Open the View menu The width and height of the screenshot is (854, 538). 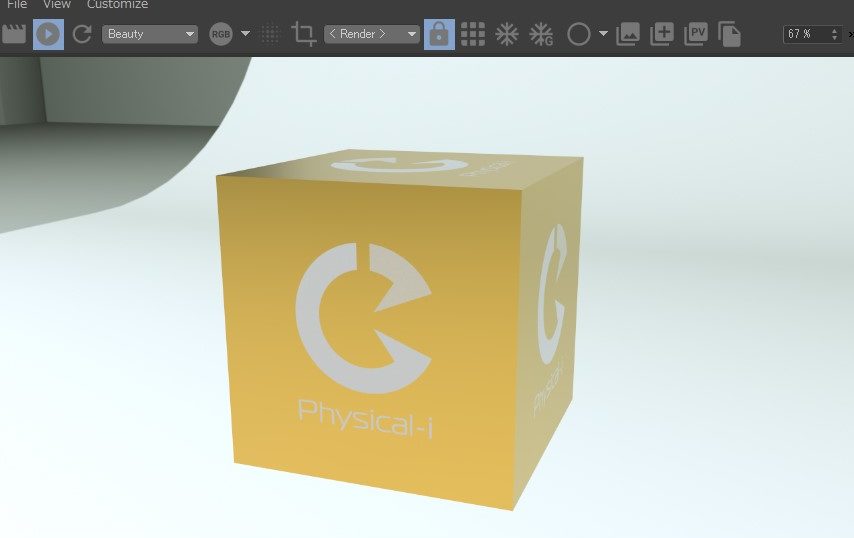[x=57, y=4]
